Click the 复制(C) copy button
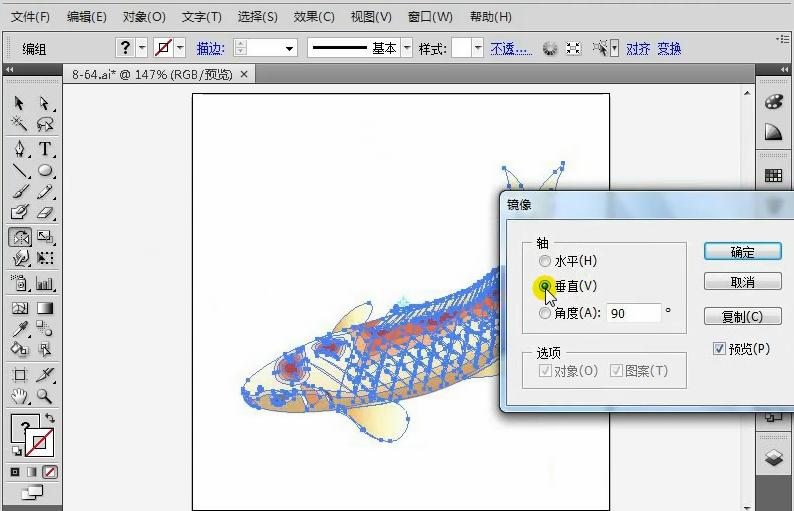794x511 pixels. (x=742, y=316)
